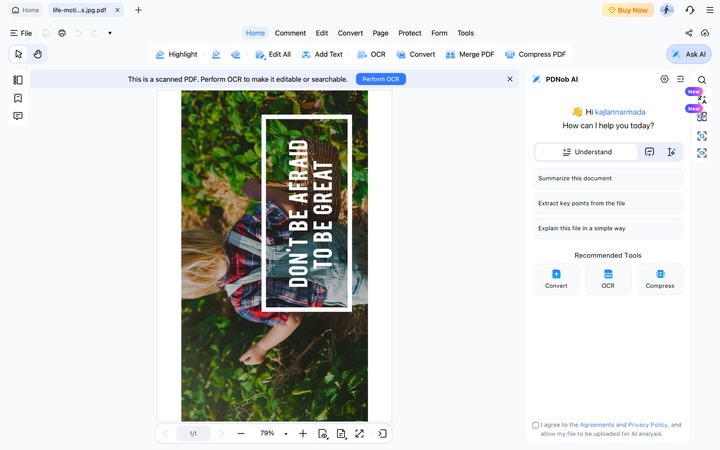Viewport: 720px width, 450px height.
Task: Open the Privacy Policy link
Action: point(647,425)
